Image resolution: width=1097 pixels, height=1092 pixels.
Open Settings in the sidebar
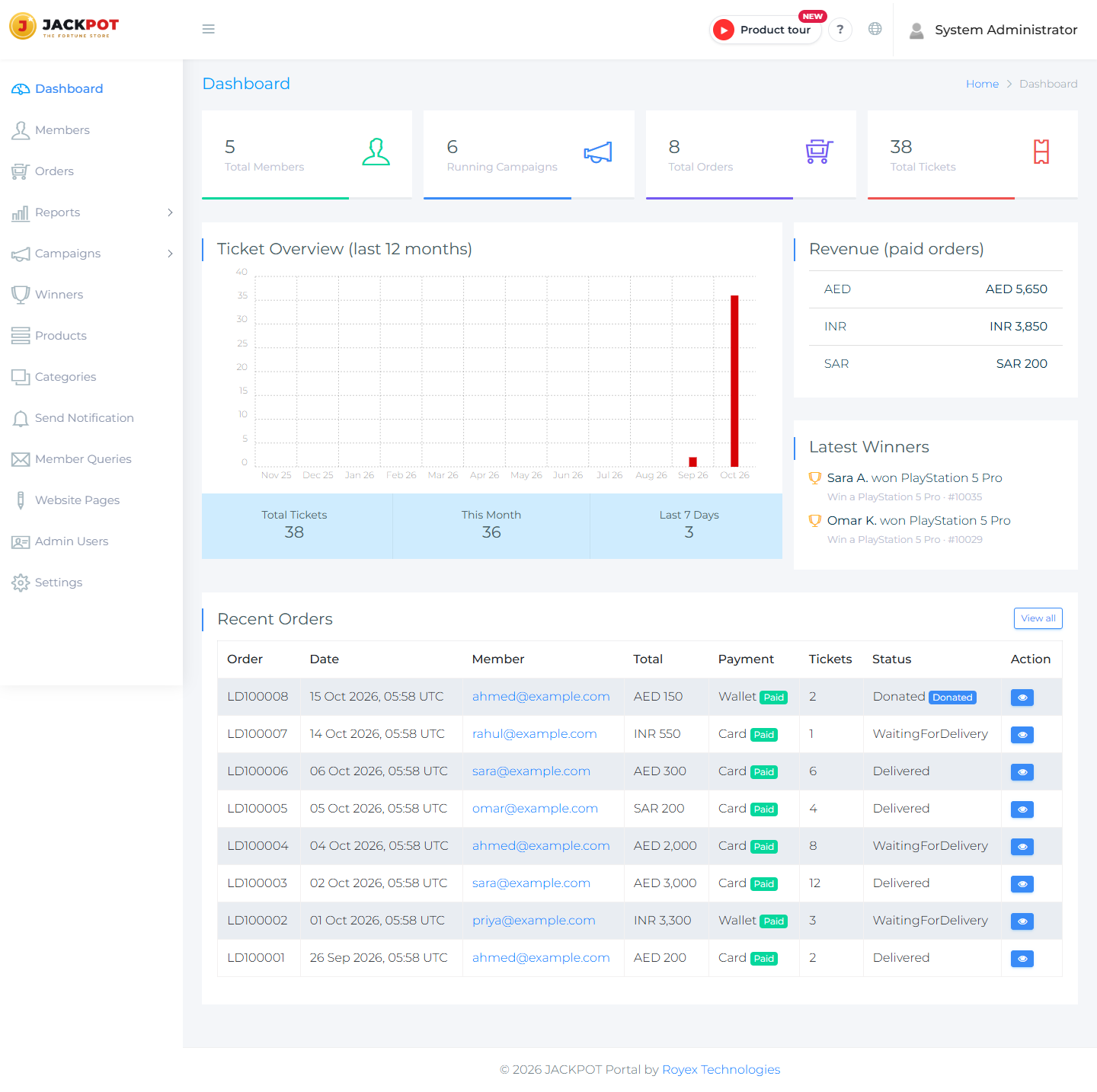pos(91,583)
